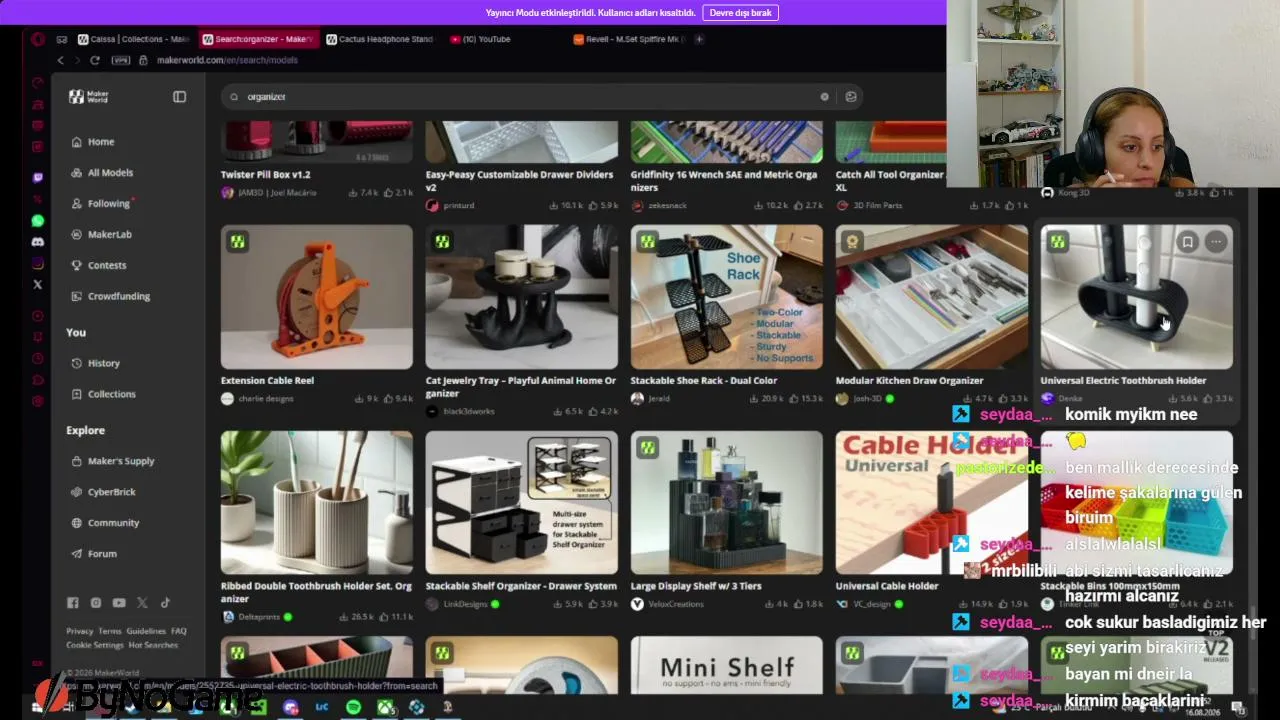Open image search in the search bar
The width and height of the screenshot is (1280, 720).
(851, 97)
